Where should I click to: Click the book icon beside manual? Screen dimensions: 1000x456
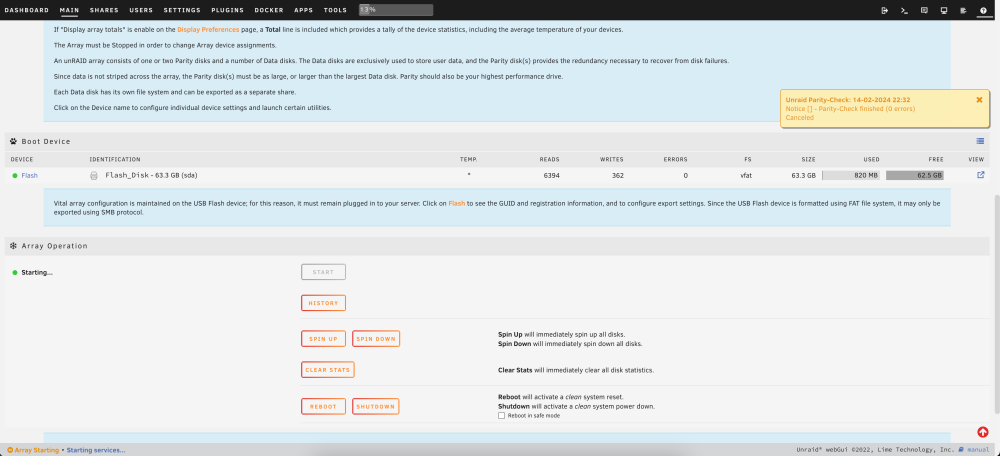[960, 450]
